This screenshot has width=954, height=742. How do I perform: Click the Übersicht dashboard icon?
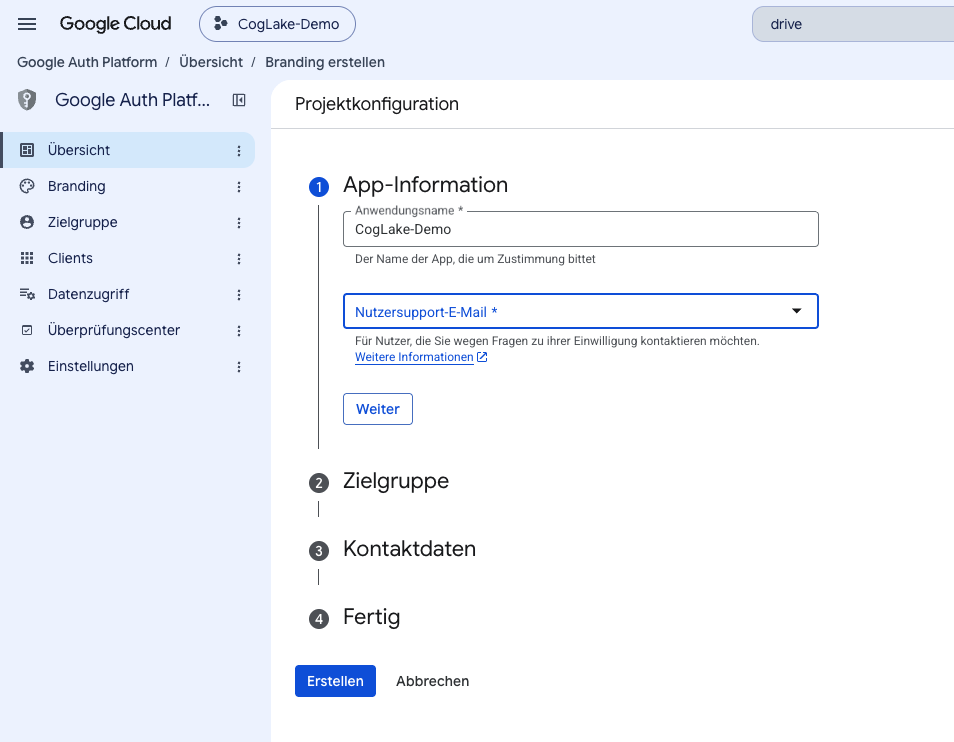pyautogui.click(x=27, y=150)
